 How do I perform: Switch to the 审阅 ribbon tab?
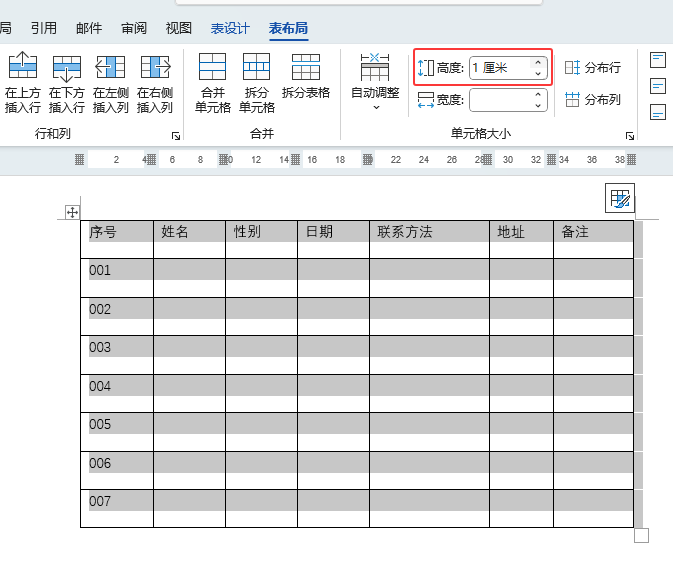[134, 28]
